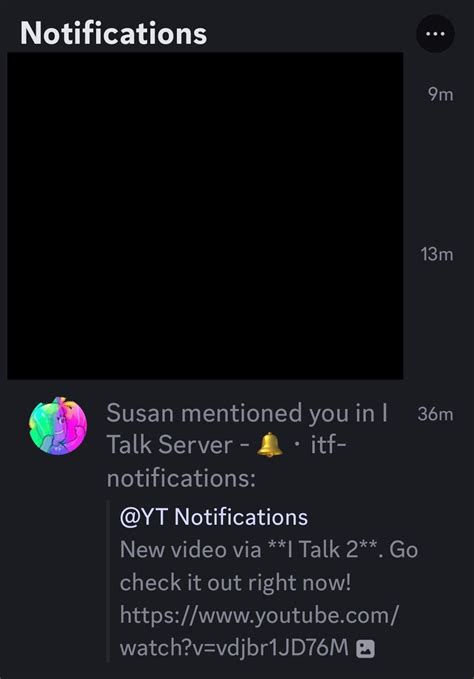Screen dimensions: 474x679
Task: Click the 13m timestamp
Action: [437, 254]
